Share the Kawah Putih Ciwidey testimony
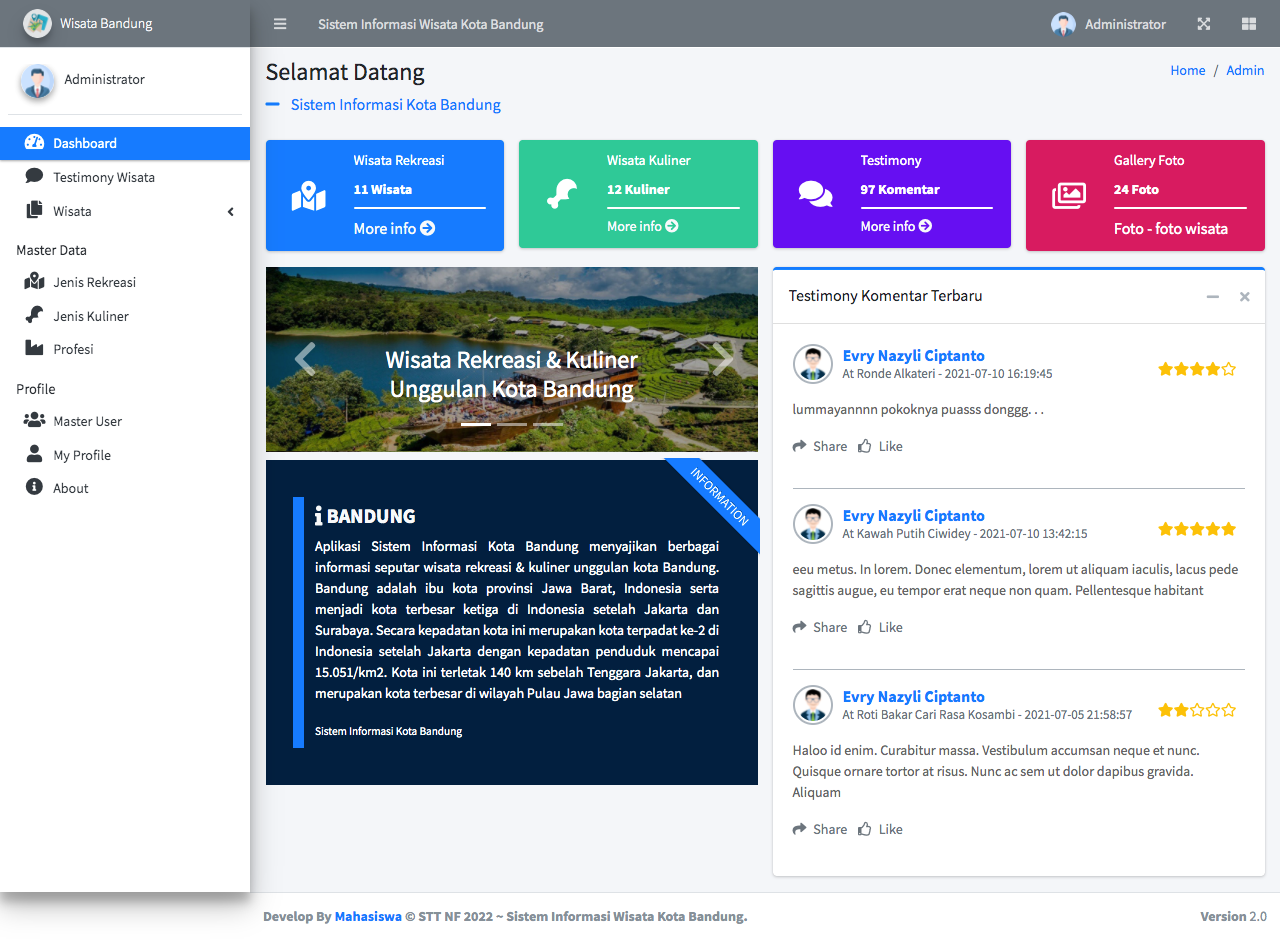Screen dimensions: 1280x940 [820, 628]
